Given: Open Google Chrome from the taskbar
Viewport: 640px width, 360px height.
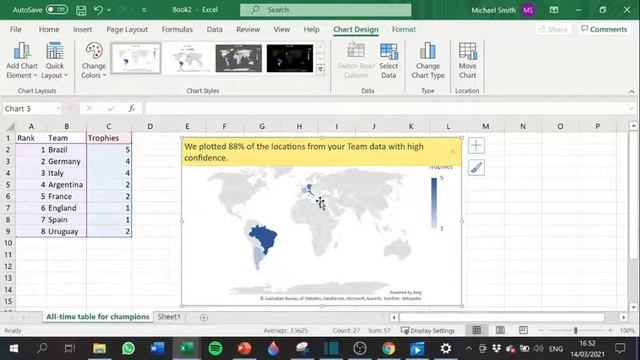Looking at the screenshot, I should (x=388, y=349).
